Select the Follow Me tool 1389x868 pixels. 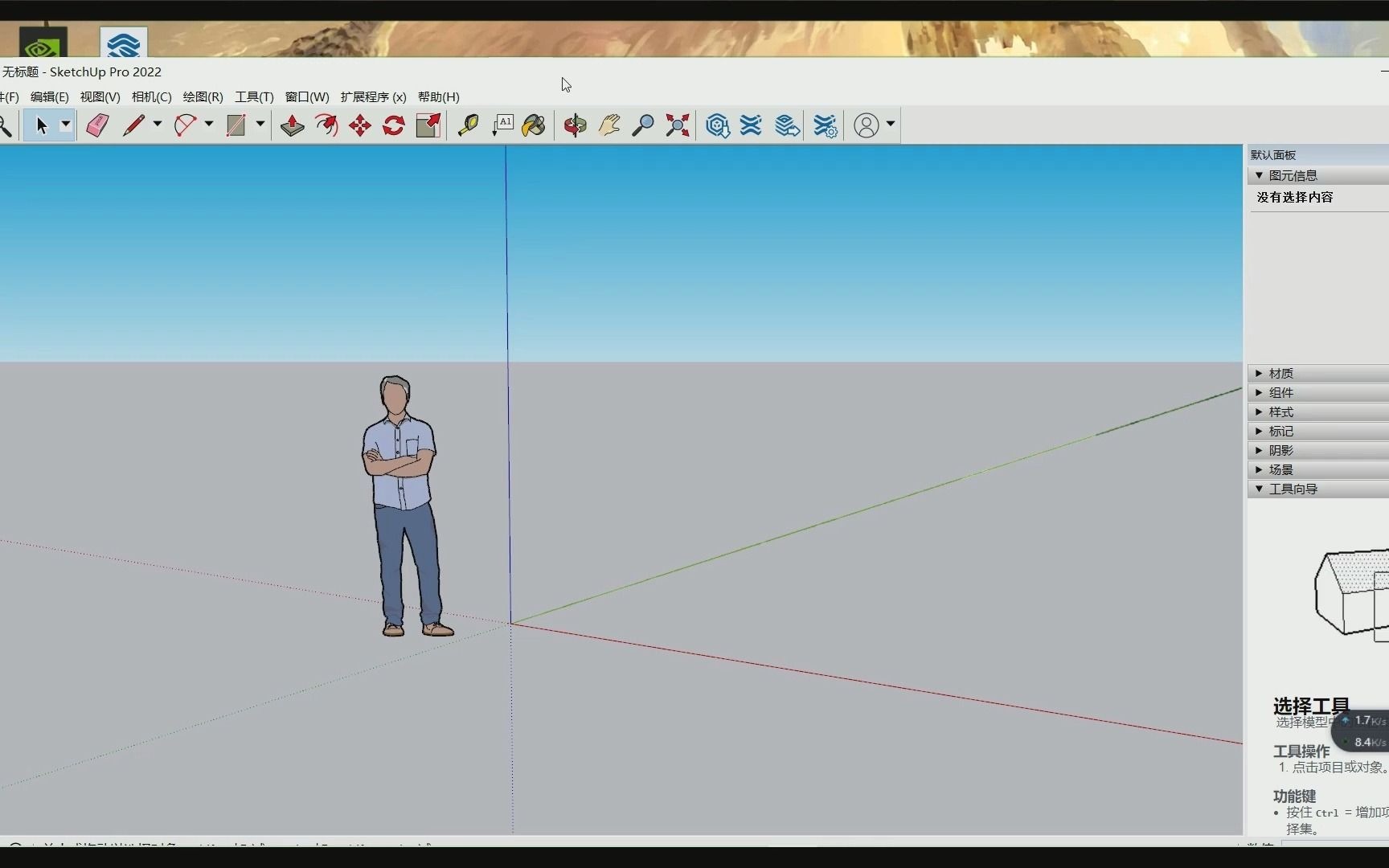326,125
